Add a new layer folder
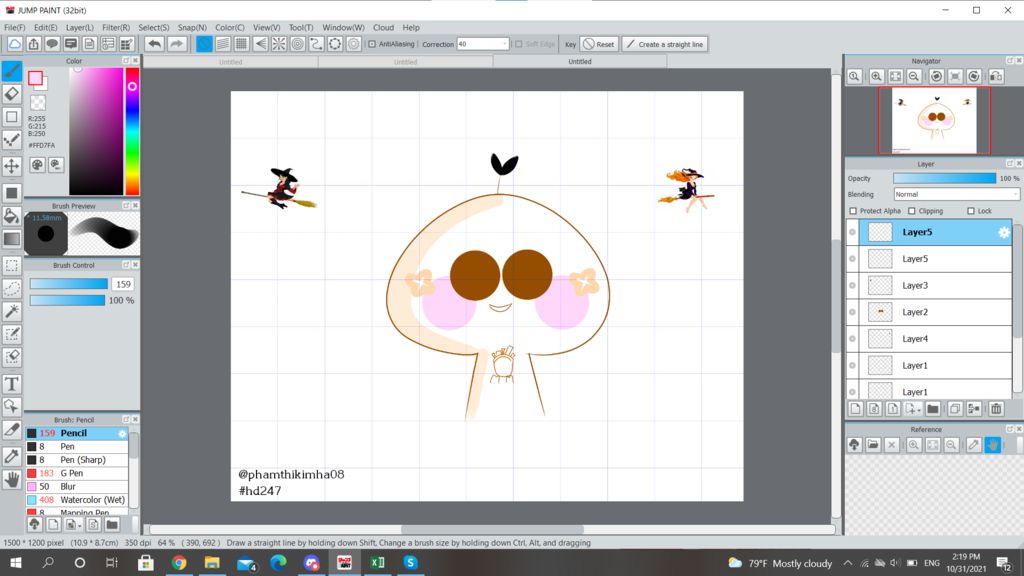This screenshot has width=1024, height=576. pos(933,409)
